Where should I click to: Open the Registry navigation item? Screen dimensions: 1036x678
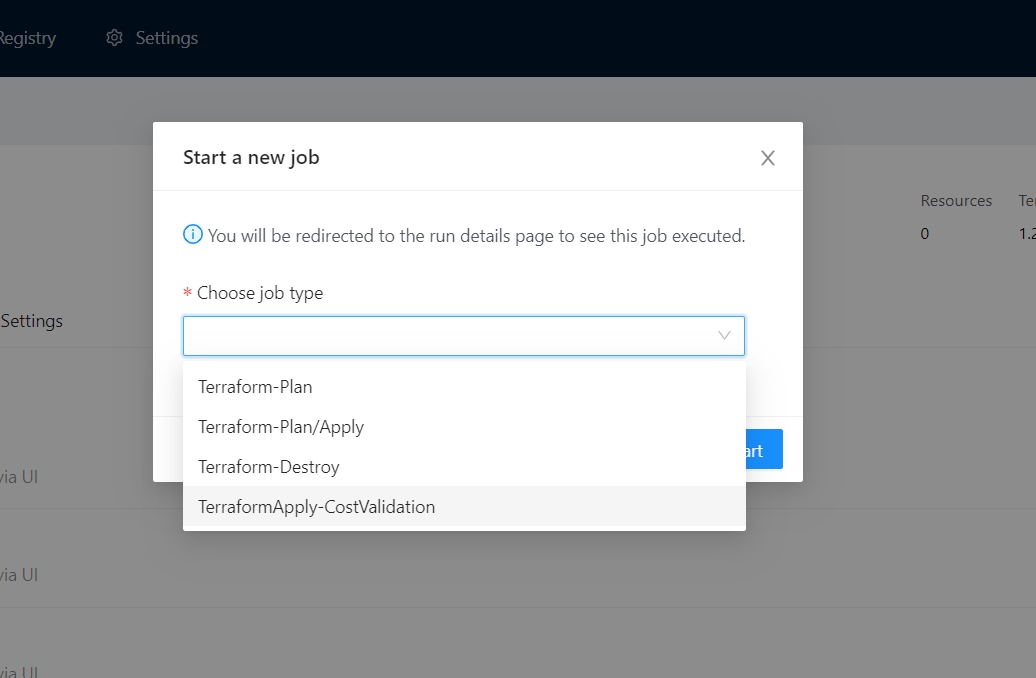click(x=26, y=38)
